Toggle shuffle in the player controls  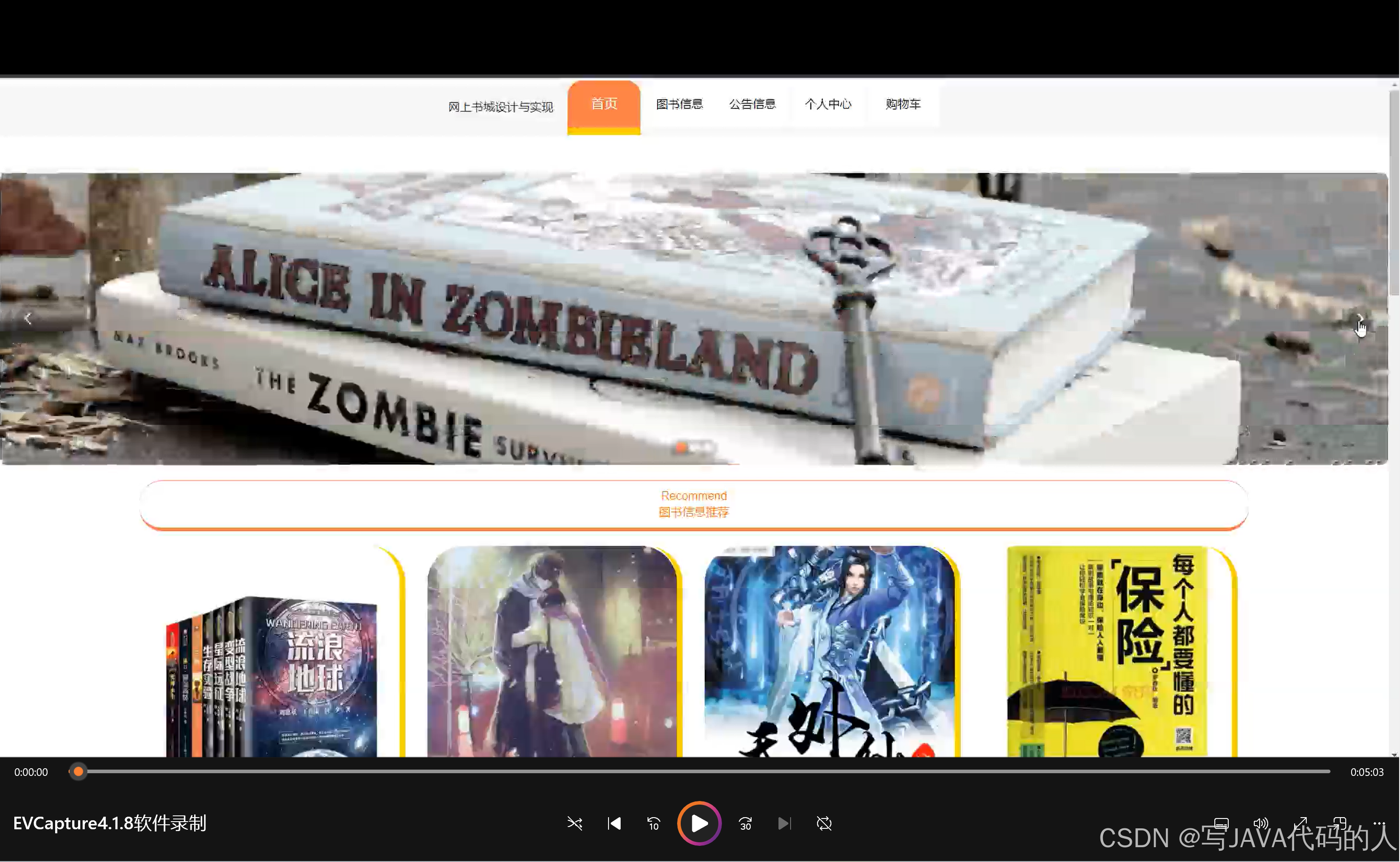(574, 823)
